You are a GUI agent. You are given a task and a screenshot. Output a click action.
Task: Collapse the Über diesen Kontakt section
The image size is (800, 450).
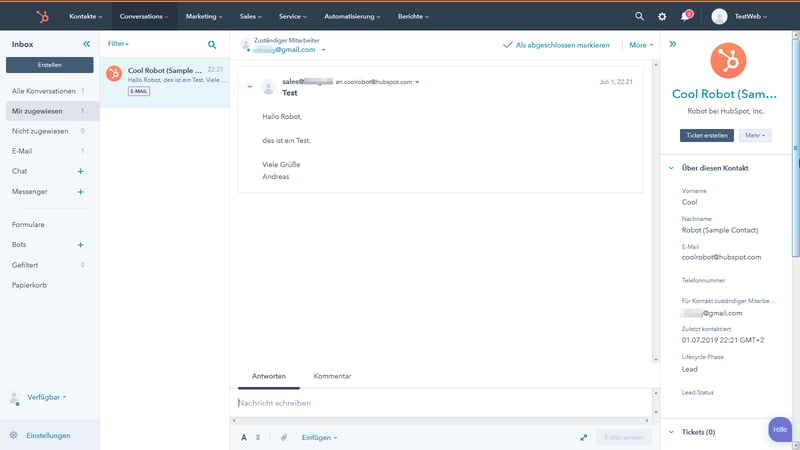[x=671, y=168]
